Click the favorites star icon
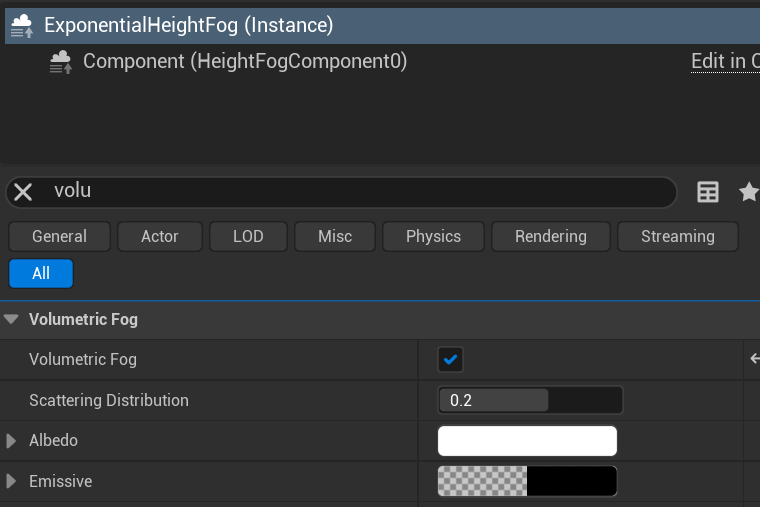 coord(748,192)
